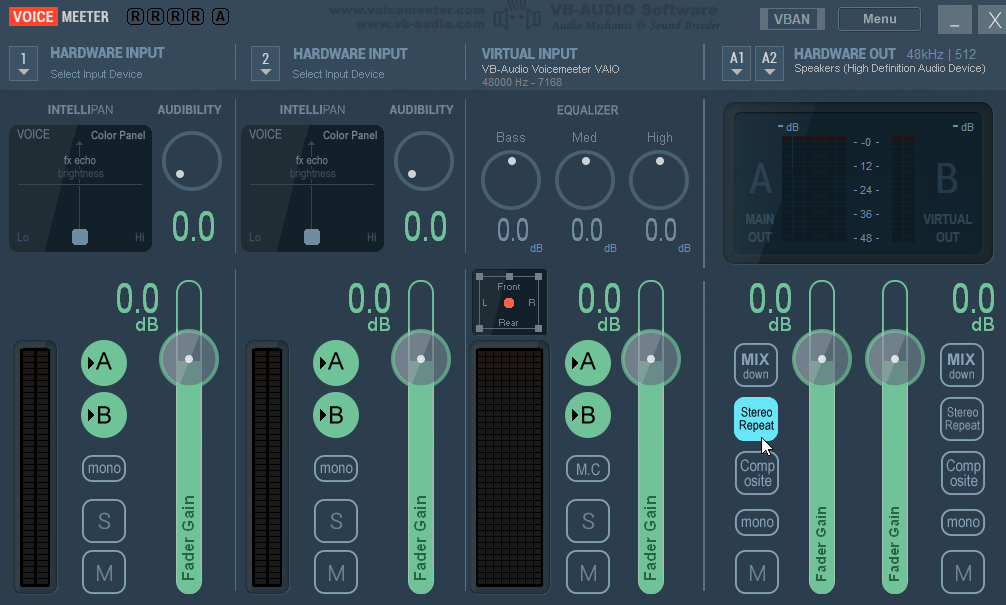Mute the Virtual Input strip
The width and height of the screenshot is (1006, 605).
coord(588,572)
